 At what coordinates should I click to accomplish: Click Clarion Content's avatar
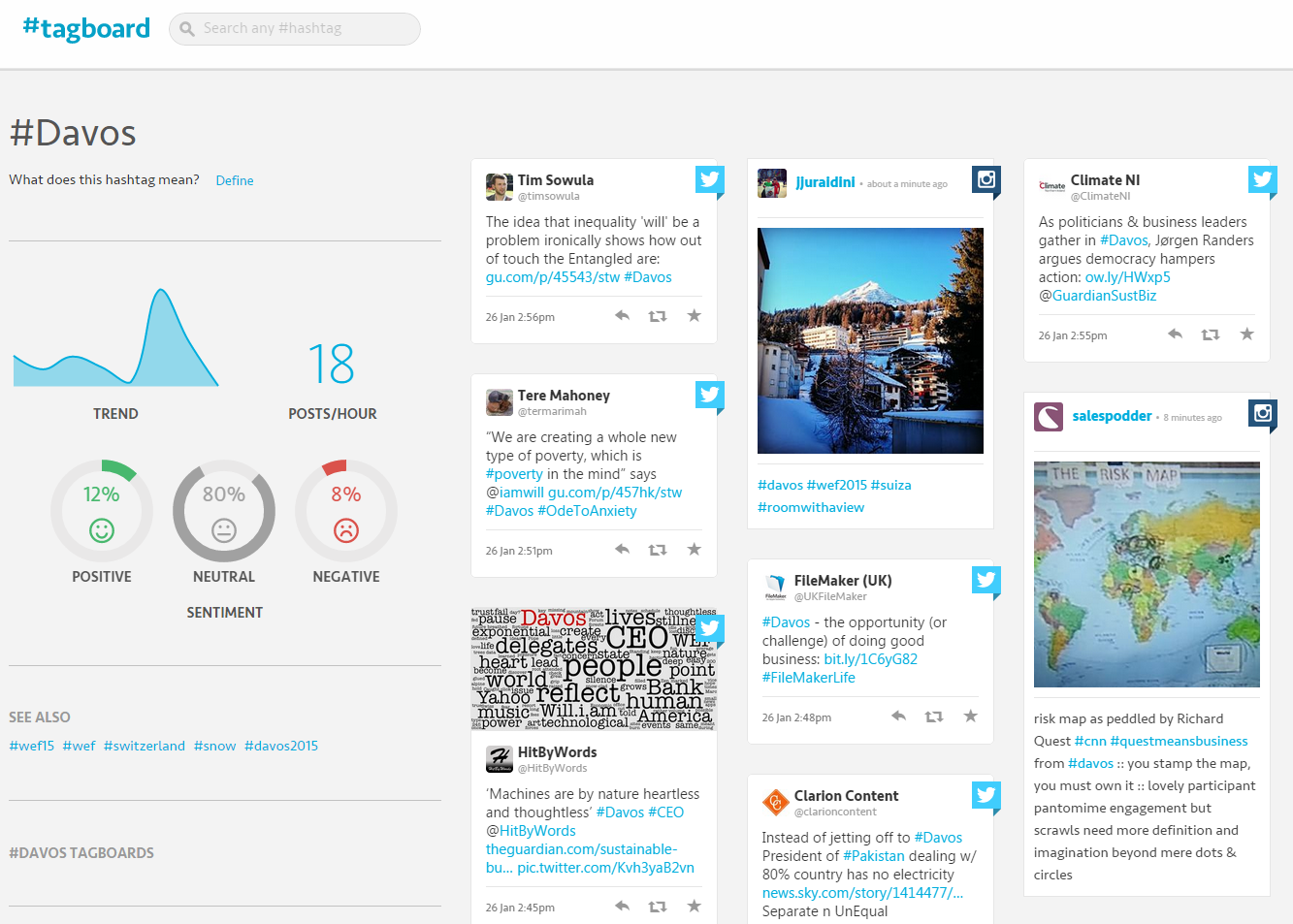click(x=776, y=803)
